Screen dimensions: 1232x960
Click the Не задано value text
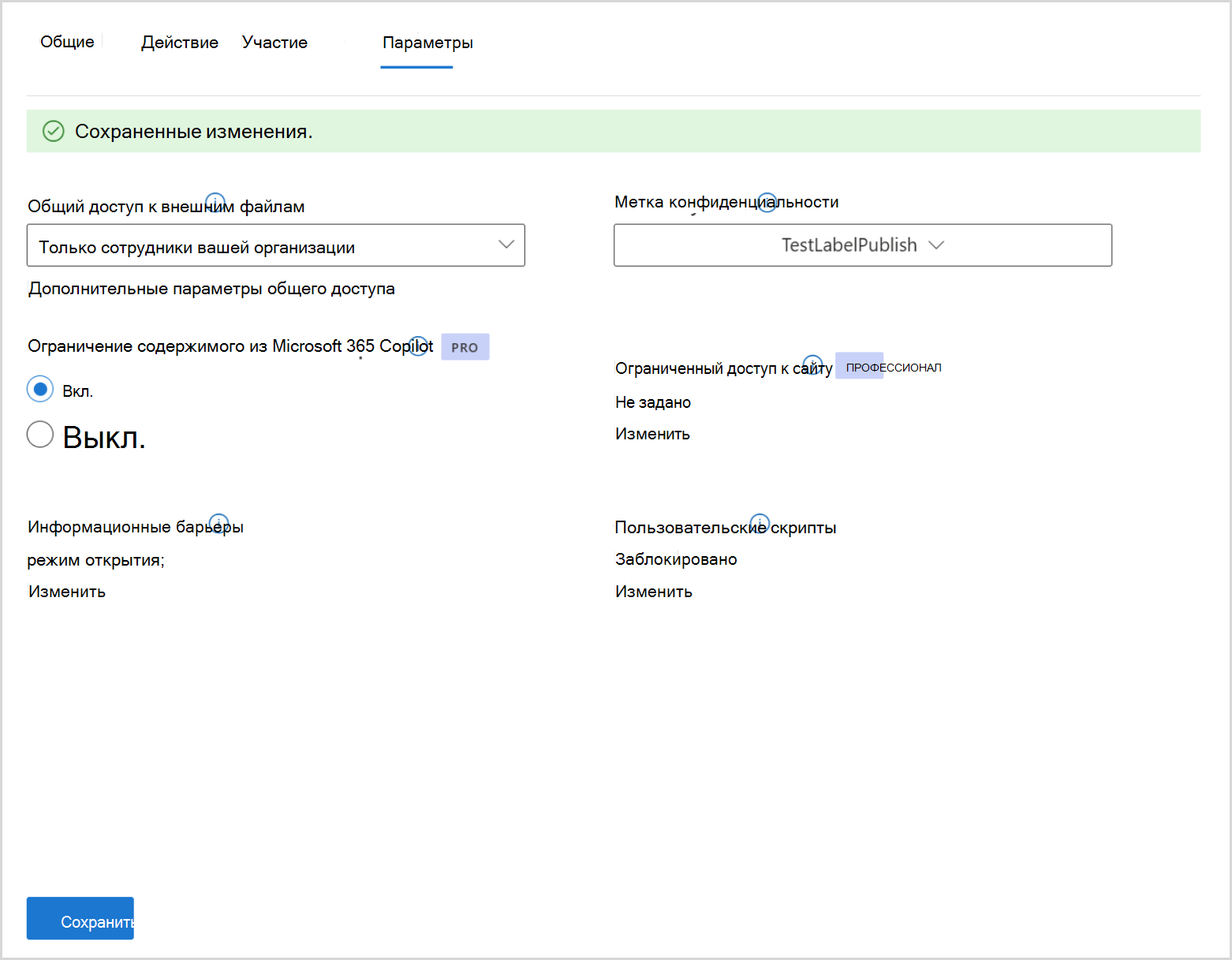point(653,402)
